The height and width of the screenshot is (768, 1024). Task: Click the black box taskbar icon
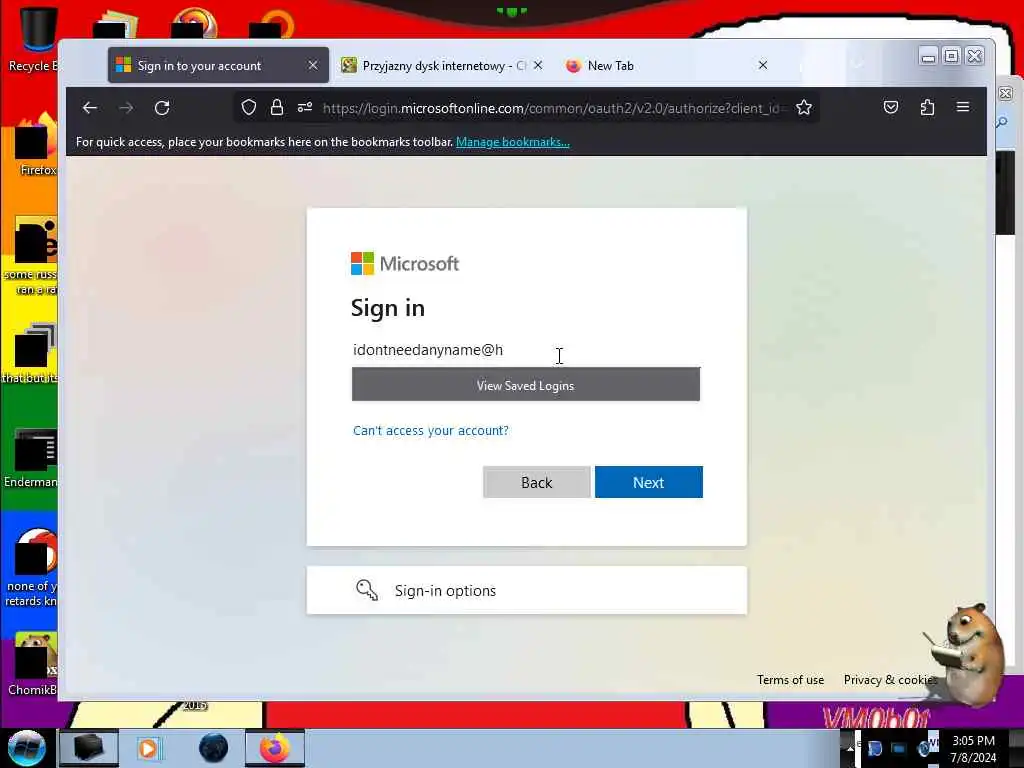89,748
